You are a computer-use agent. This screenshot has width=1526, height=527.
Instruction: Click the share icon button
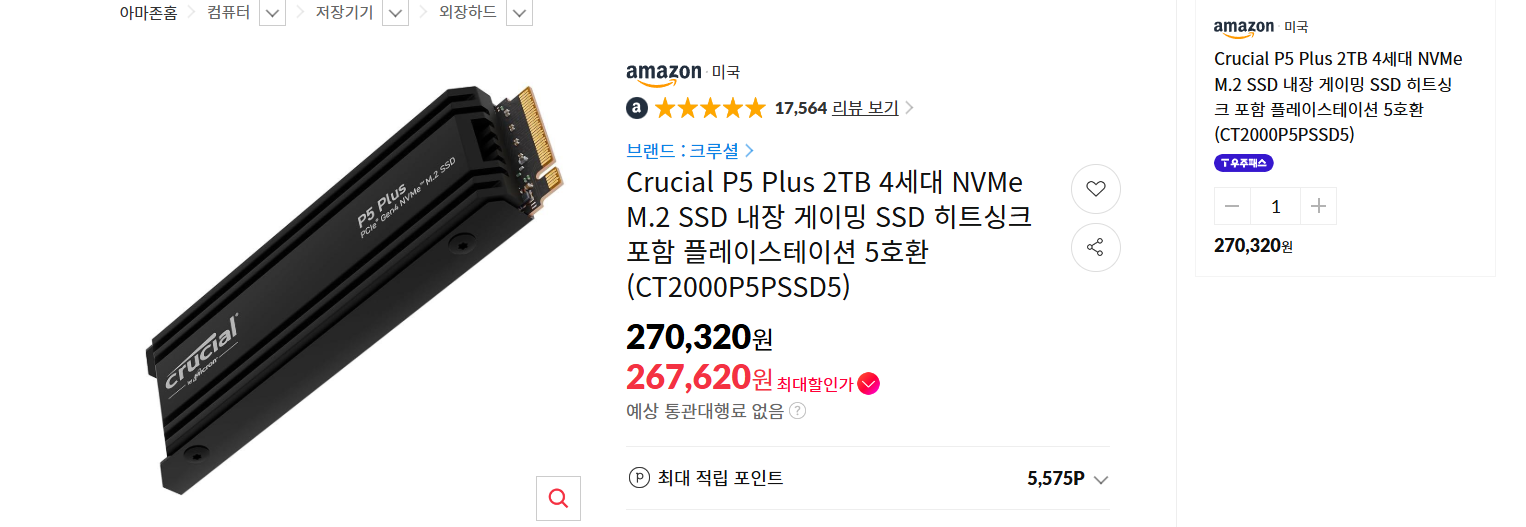(1095, 247)
